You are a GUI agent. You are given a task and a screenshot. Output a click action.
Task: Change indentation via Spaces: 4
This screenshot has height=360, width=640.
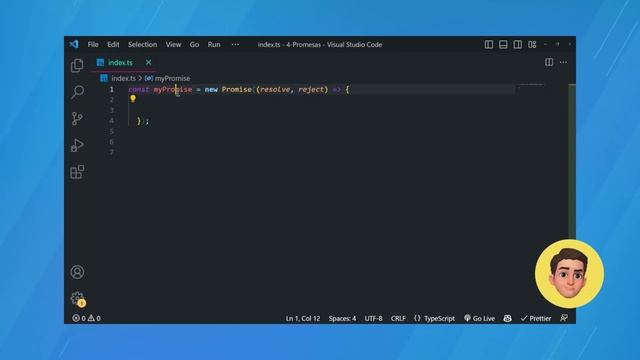click(342, 318)
